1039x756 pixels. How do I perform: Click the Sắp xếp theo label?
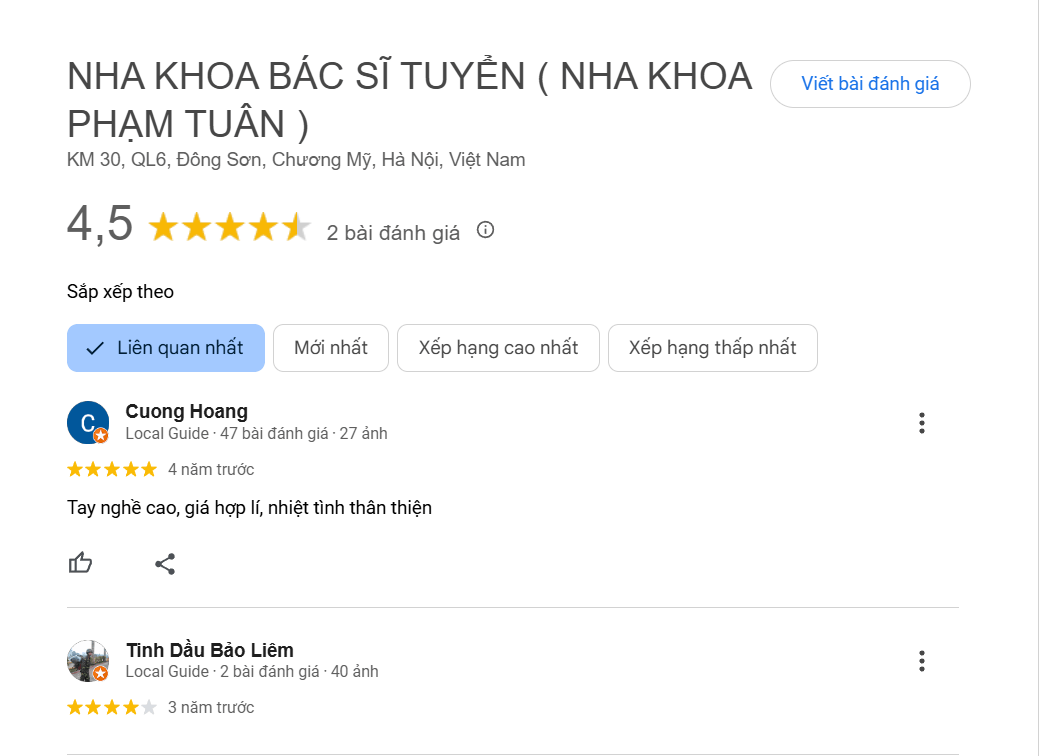119,291
